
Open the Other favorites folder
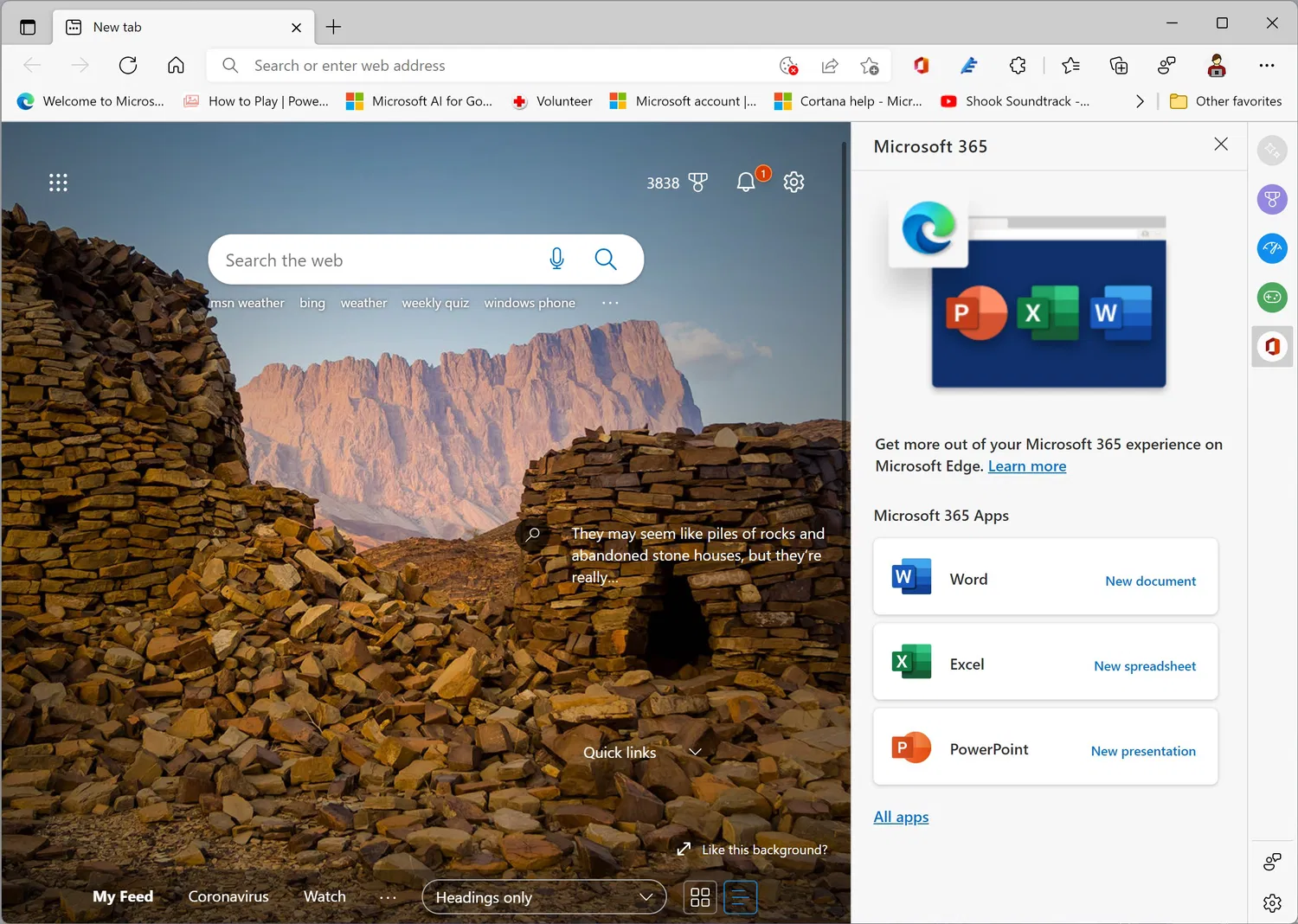(x=1225, y=101)
